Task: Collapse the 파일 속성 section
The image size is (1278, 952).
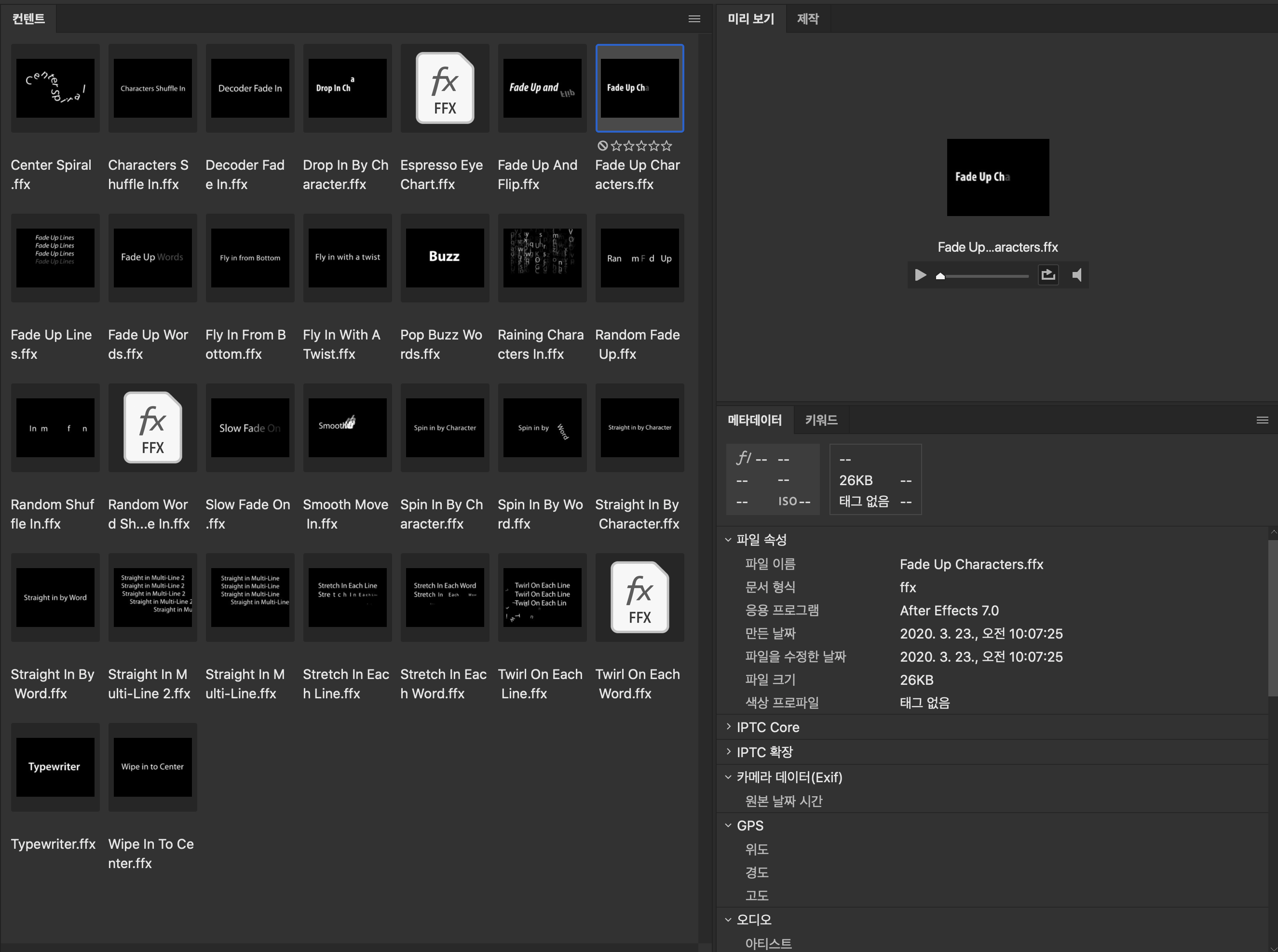Action: [728, 540]
